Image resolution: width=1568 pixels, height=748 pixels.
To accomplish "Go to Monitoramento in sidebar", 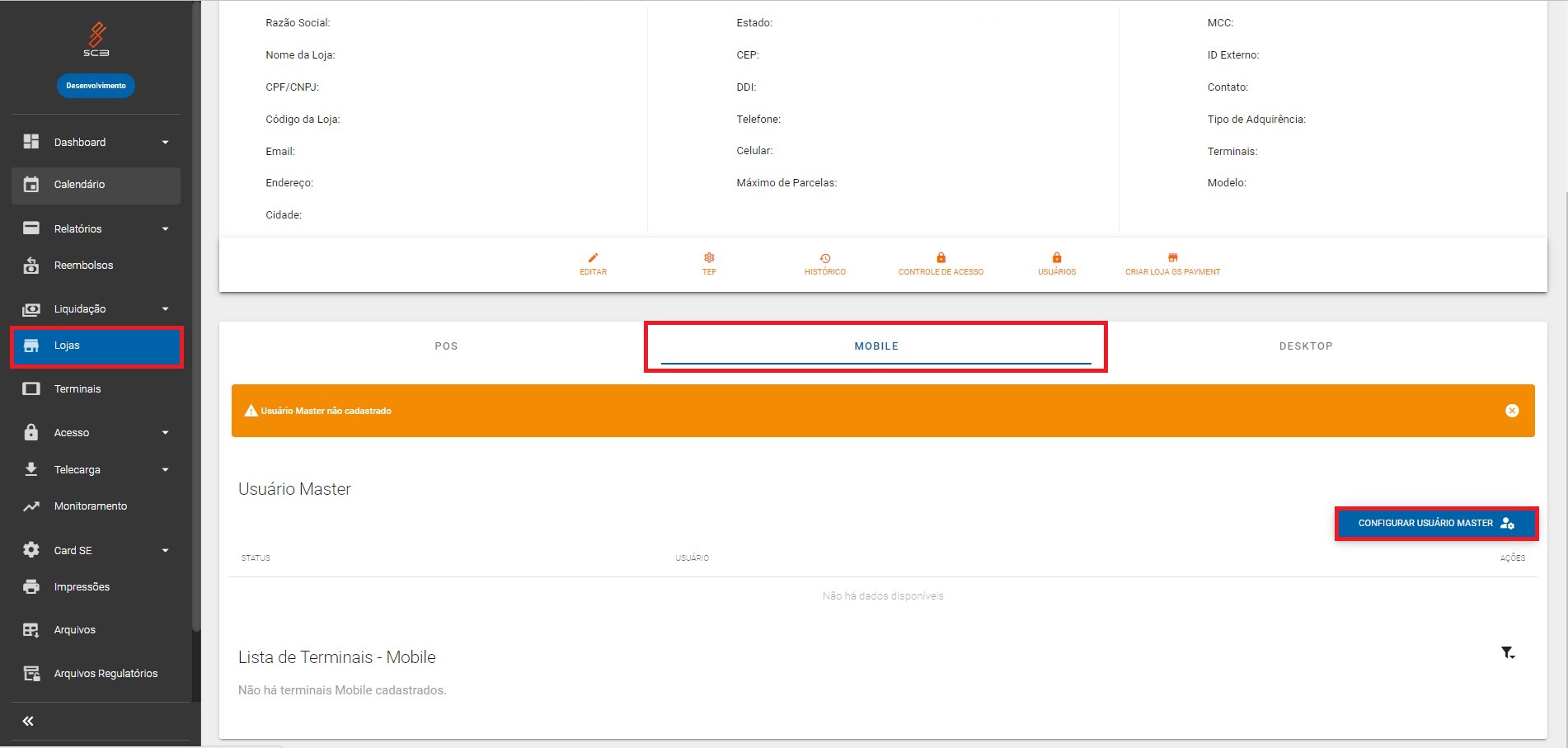I will (91, 506).
